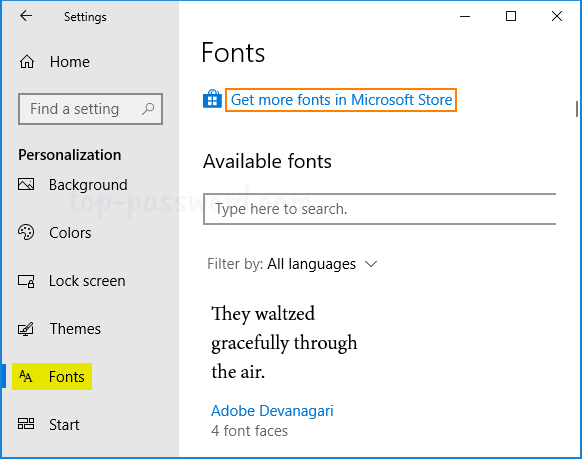Click the vertical scrollbar thumb
This screenshot has height=459, width=582.
point(576,109)
